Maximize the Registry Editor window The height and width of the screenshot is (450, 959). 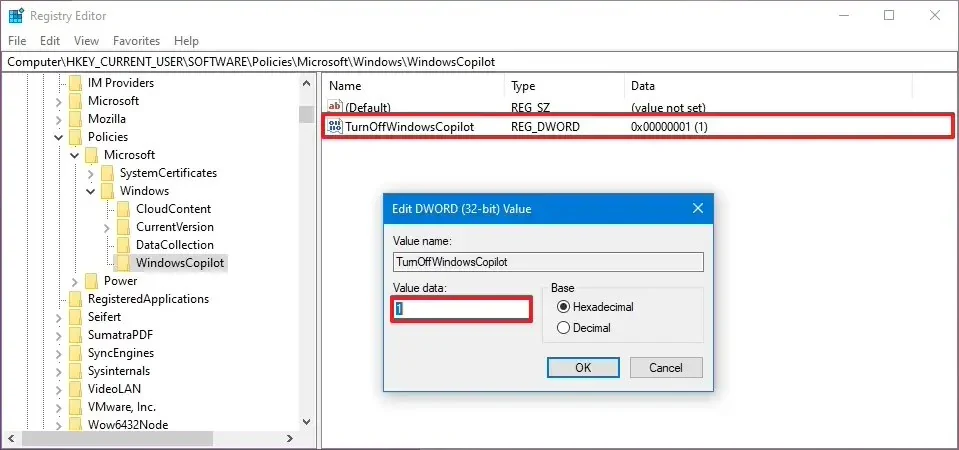coord(889,16)
